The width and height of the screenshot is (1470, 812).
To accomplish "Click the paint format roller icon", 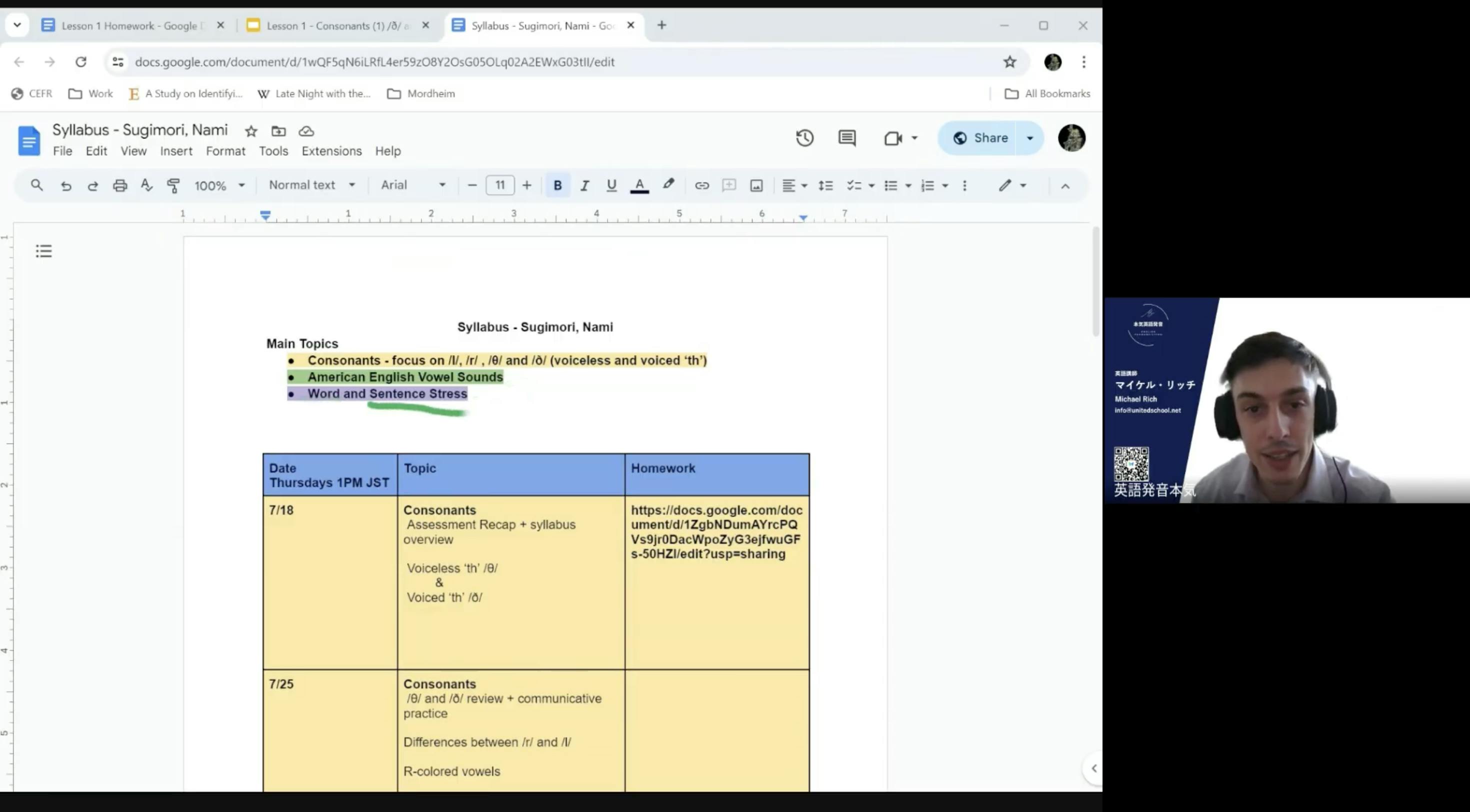I will coord(173,185).
